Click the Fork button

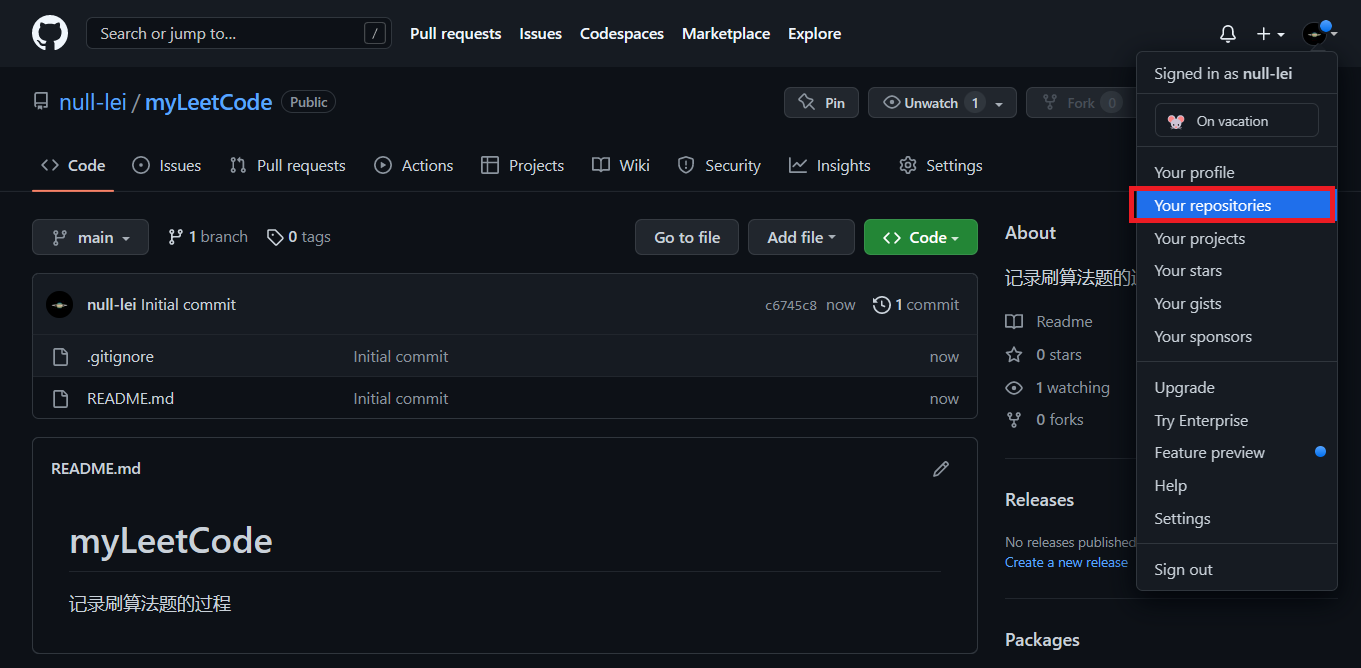[x=1081, y=103]
